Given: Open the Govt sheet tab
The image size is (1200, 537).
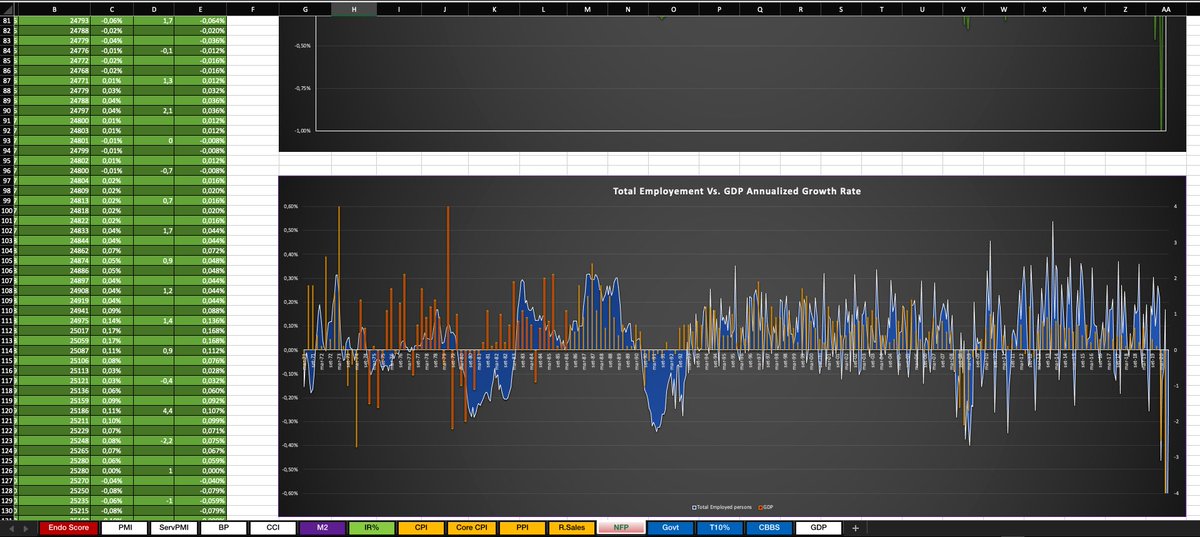Looking at the screenshot, I should click(x=672, y=527).
